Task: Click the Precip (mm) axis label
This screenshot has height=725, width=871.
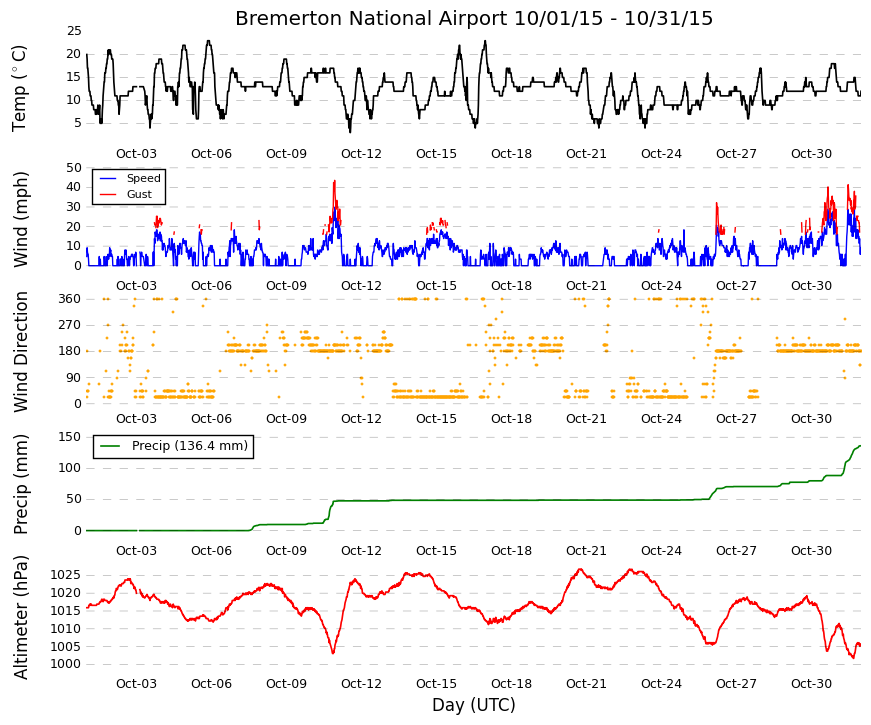Action: (20, 484)
